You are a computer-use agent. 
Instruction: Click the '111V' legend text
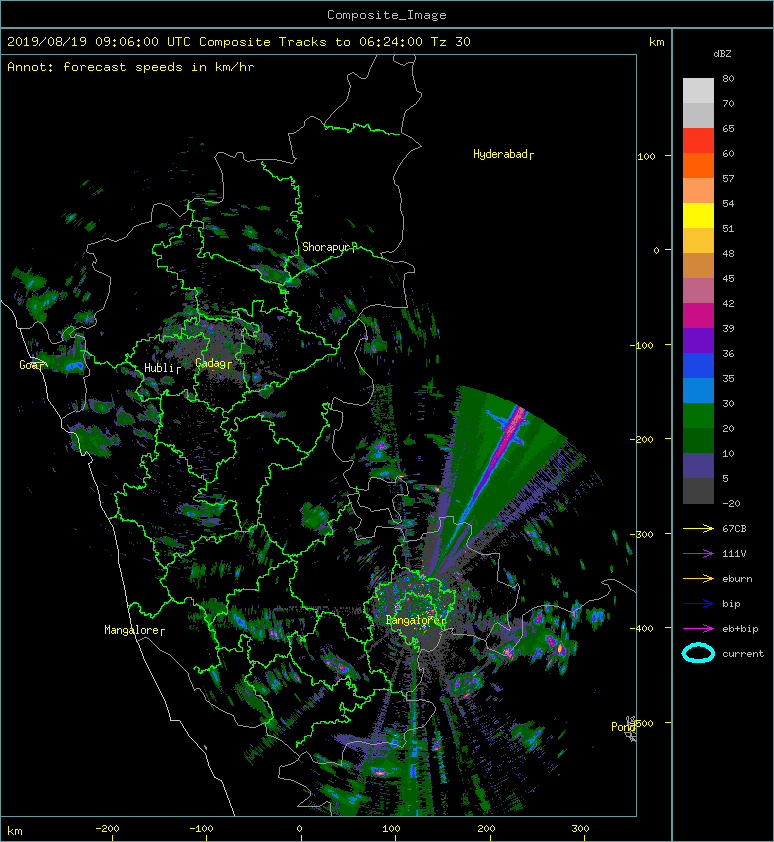coord(734,554)
